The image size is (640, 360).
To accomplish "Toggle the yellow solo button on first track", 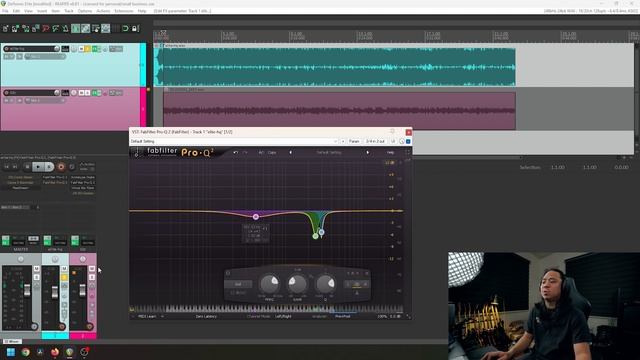I will coord(87,49).
